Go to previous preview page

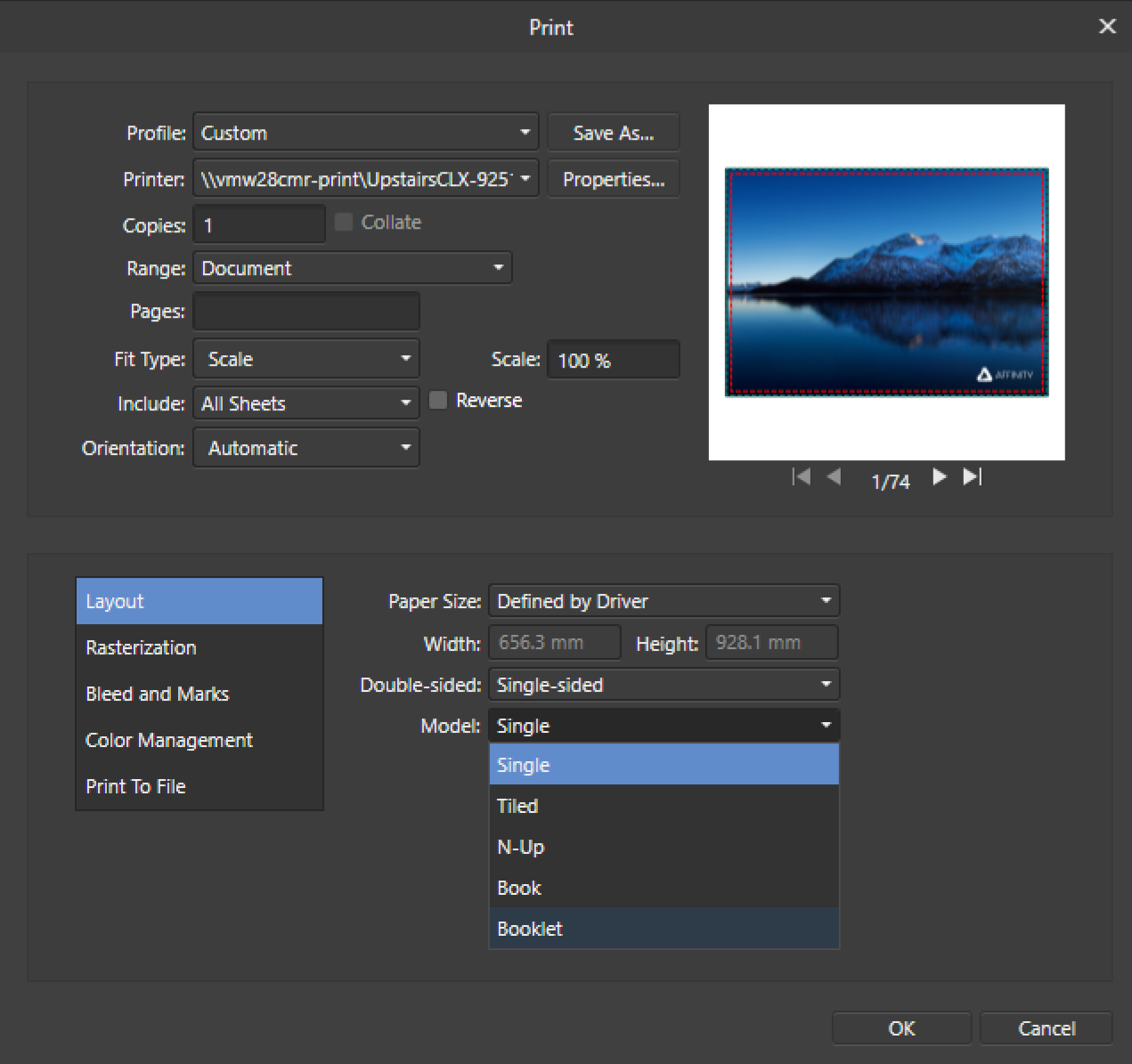pos(835,477)
